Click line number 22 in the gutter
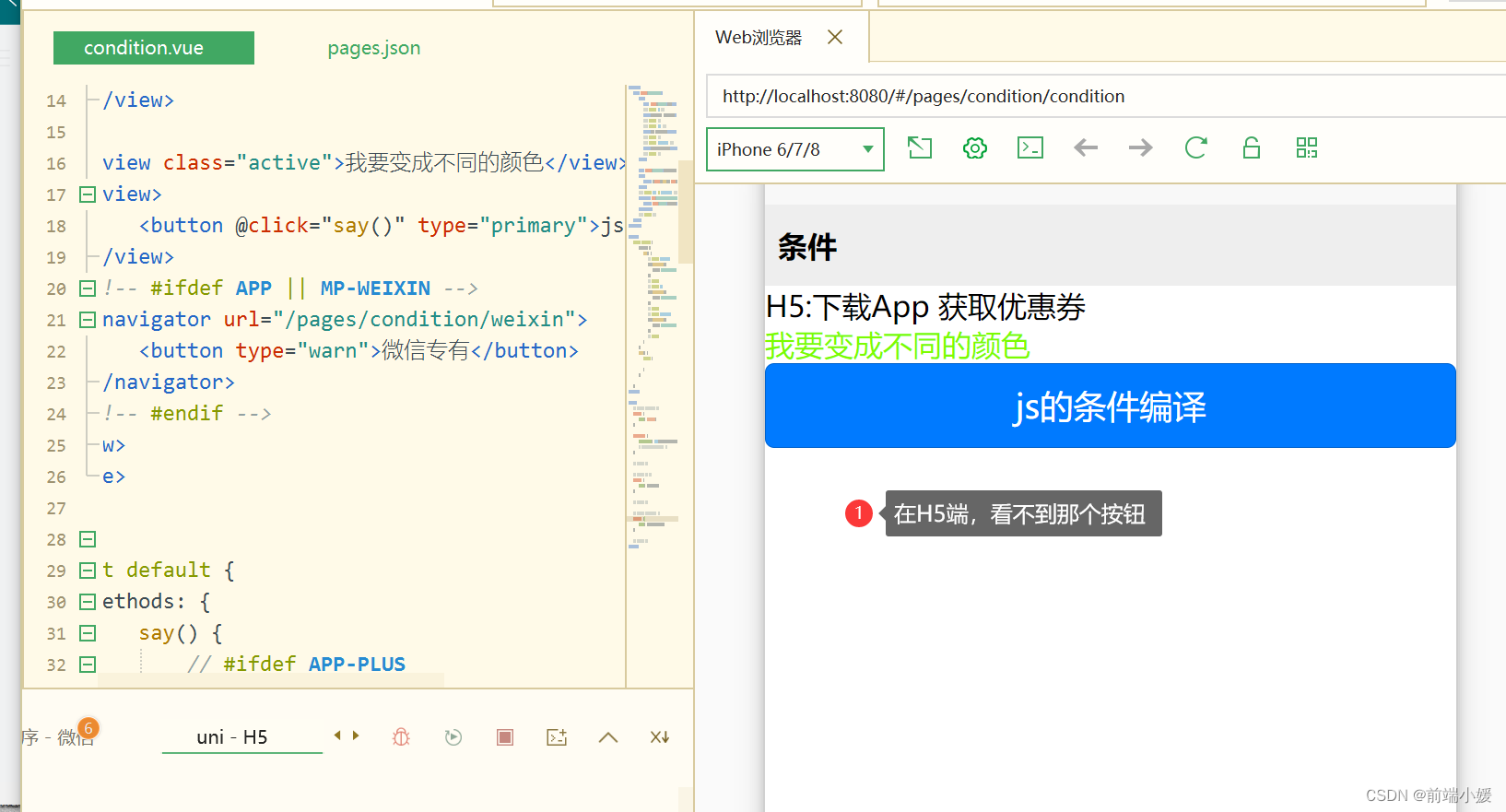This screenshot has height=812, width=1506. point(56,351)
